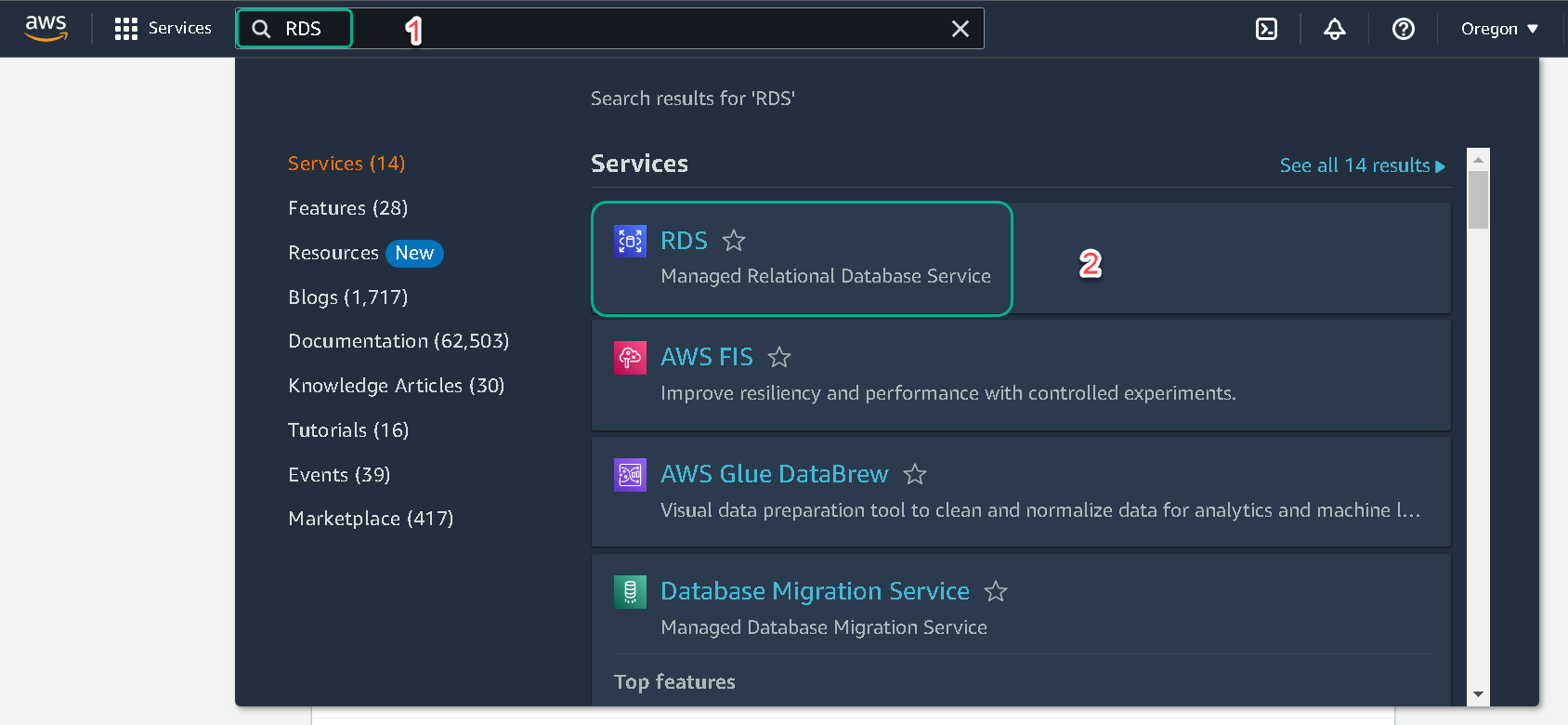Favorite AWS FIS with its star
The height and width of the screenshot is (725, 1568).
[x=779, y=357]
